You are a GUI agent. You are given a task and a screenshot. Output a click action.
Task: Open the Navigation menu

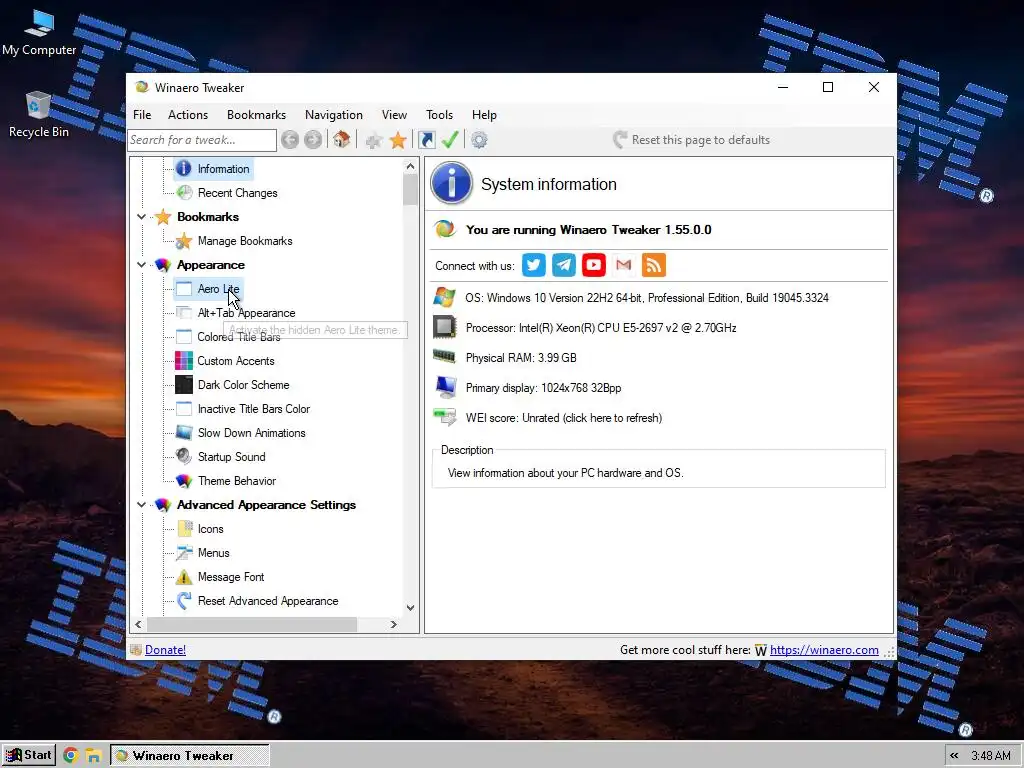(334, 115)
